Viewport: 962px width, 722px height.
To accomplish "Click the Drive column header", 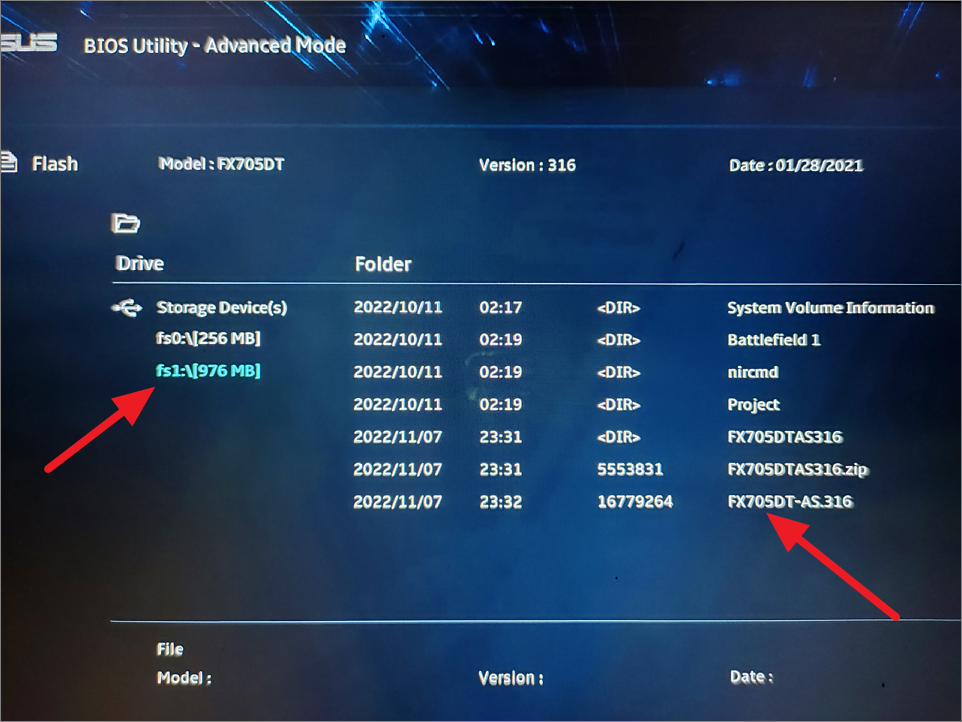I will pyautogui.click(x=140, y=263).
